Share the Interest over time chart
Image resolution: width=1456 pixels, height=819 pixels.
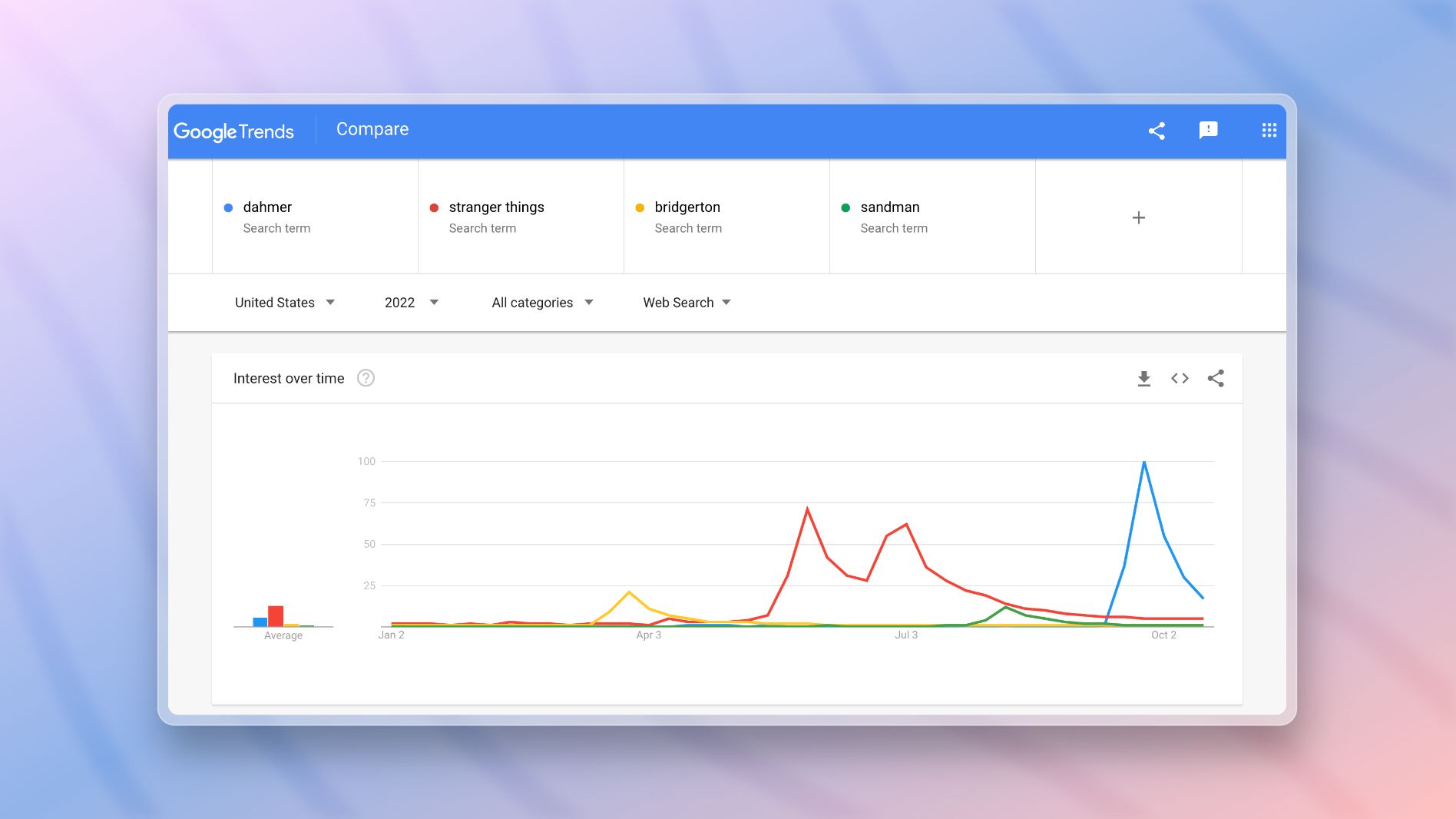point(1216,378)
